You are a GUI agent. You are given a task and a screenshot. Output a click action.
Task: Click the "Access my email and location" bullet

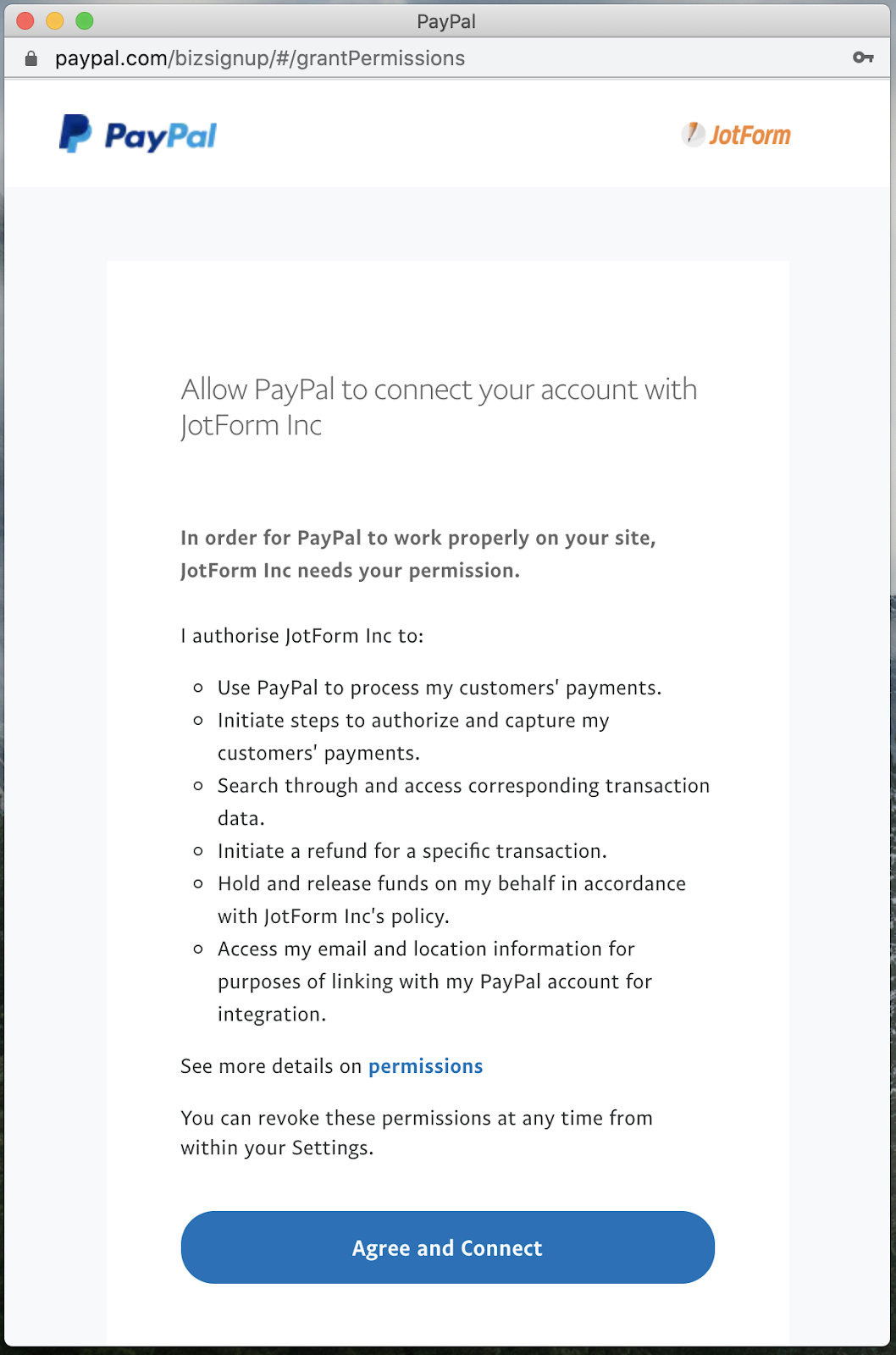[434, 981]
